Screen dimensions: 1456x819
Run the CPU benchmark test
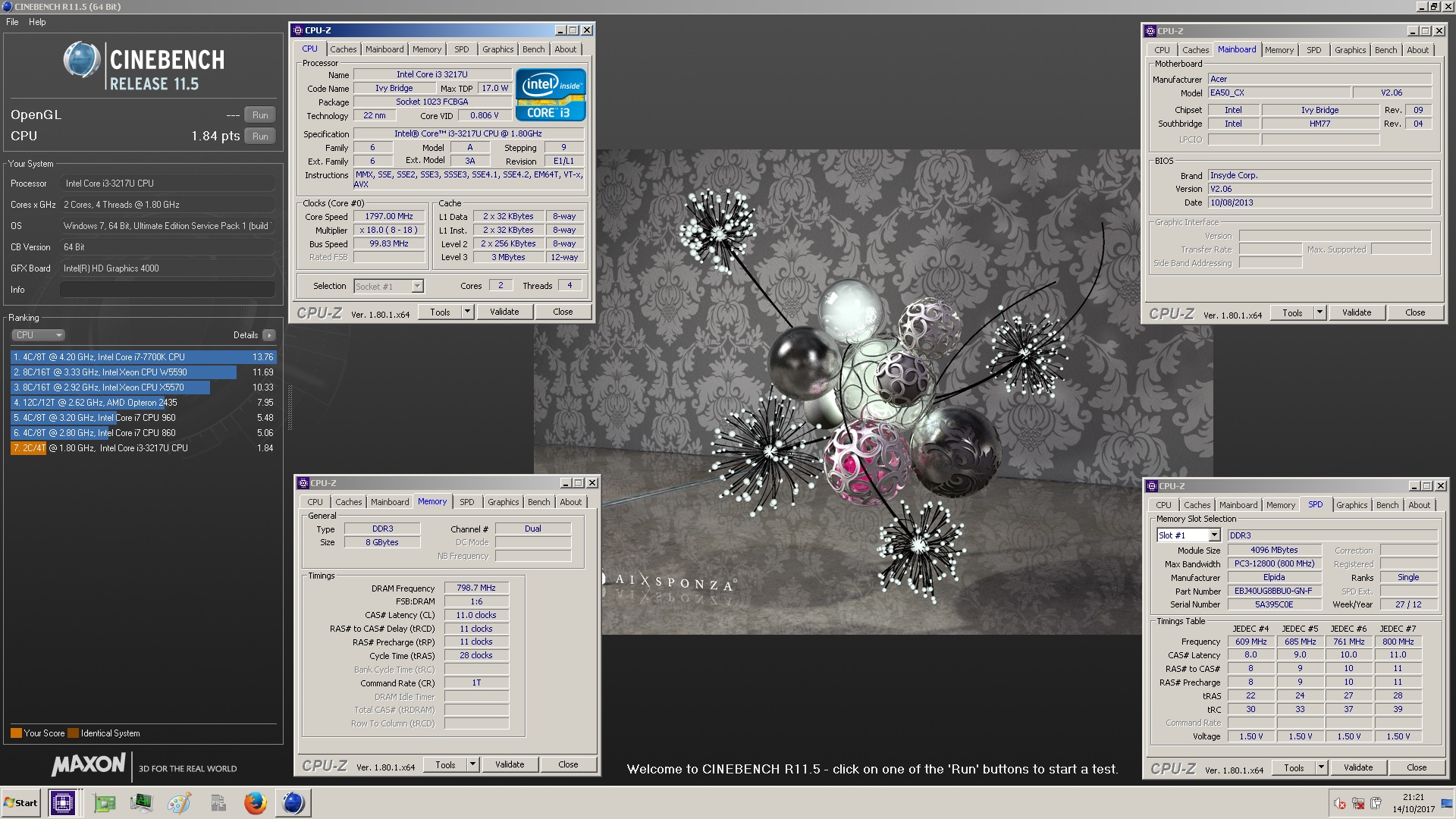260,136
